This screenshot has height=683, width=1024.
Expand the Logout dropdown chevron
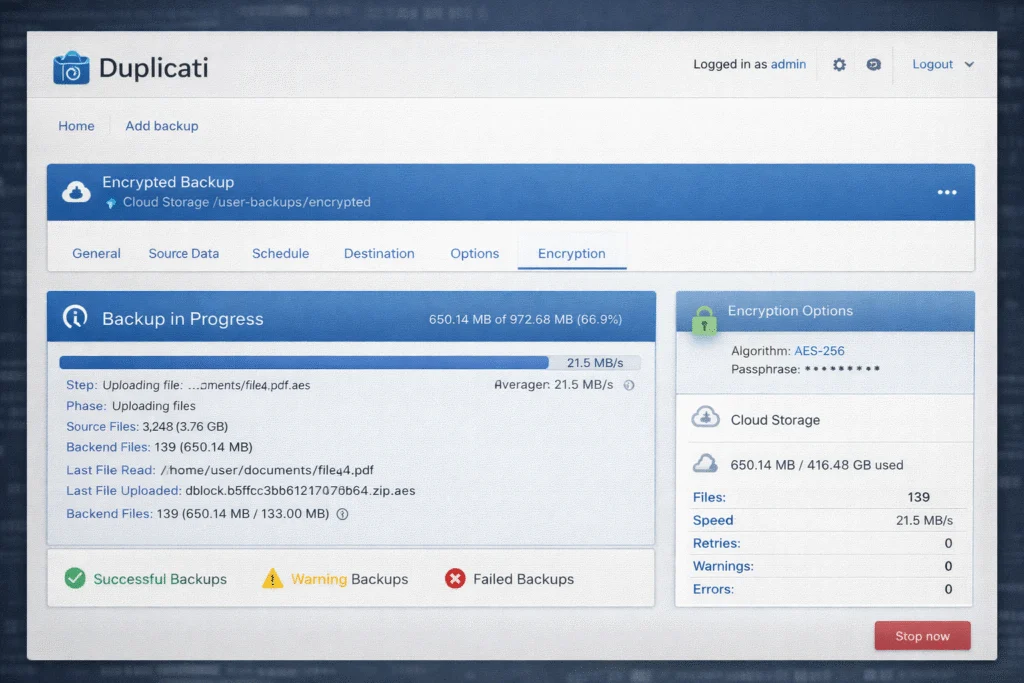pyautogui.click(x=968, y=64)
